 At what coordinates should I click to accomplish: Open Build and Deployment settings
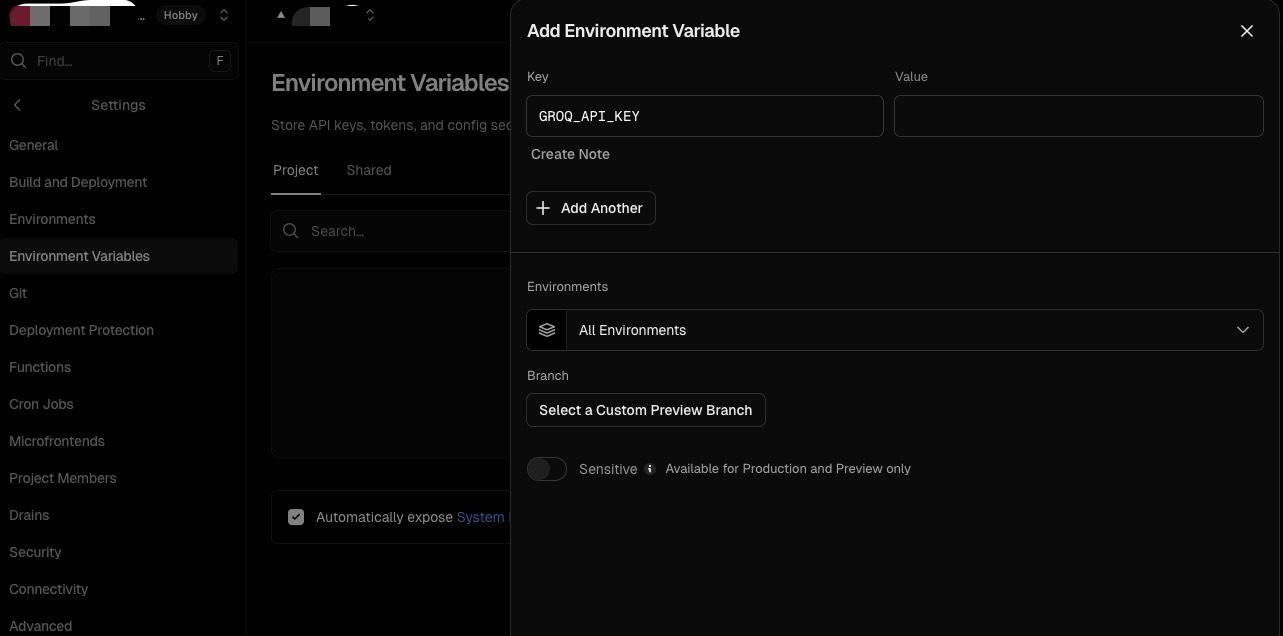(x=78, y=182)
